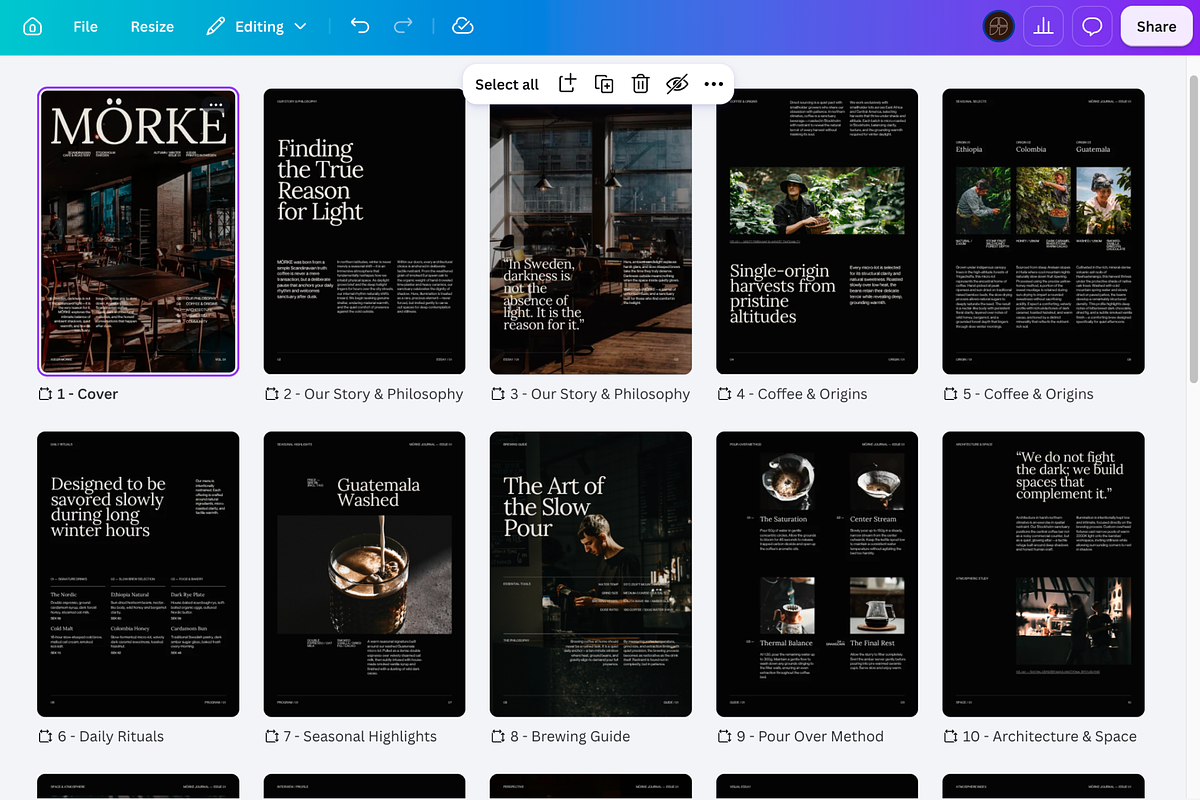
Task: Click the '6 - Daily Rituals' title
Action: point(111,737)
